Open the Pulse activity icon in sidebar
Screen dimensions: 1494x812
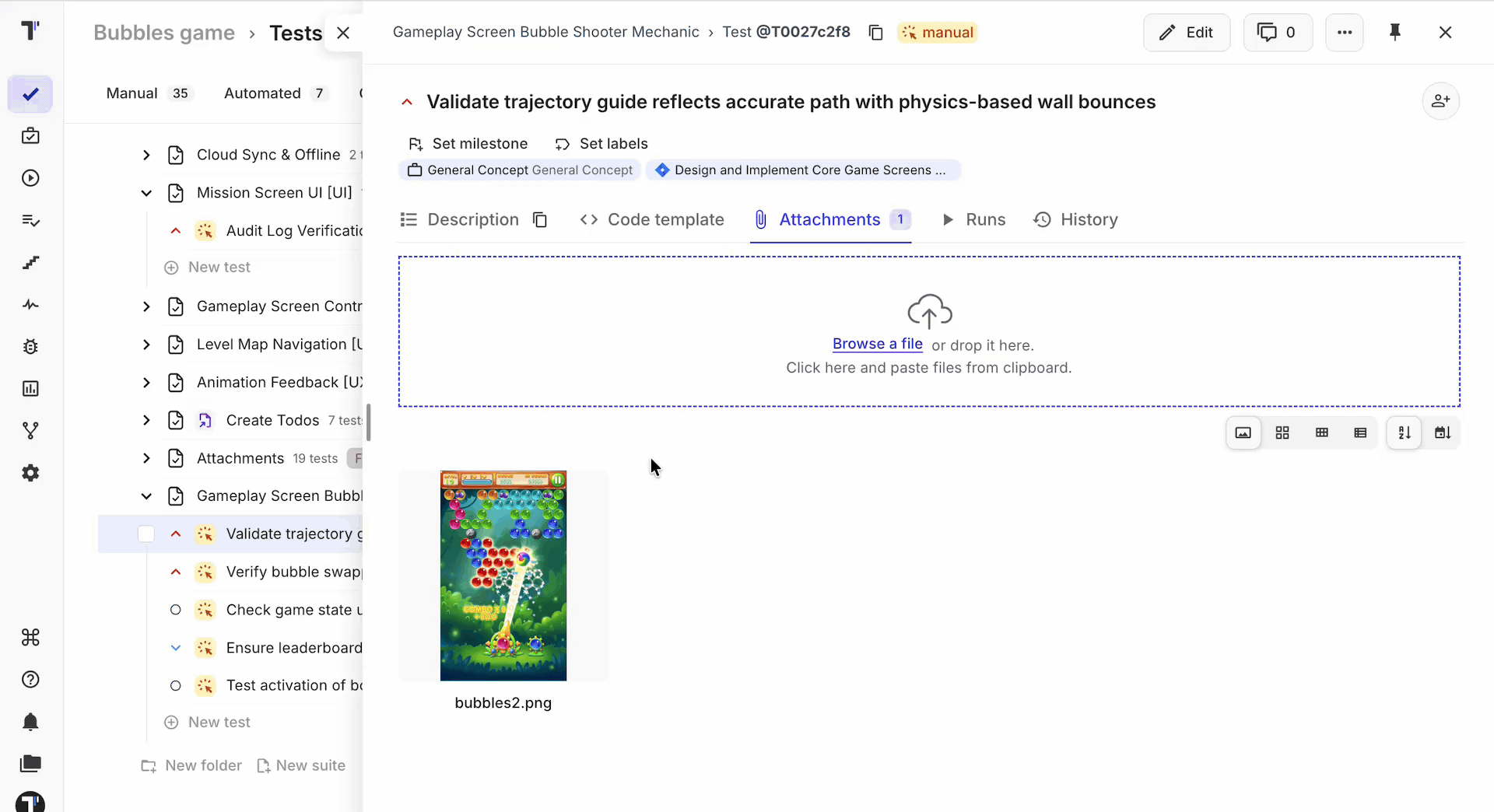tap(30, 305)
